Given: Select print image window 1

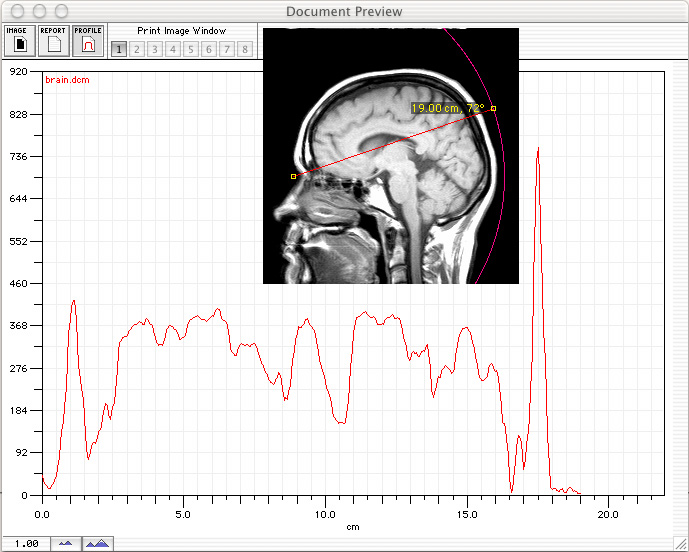Looking at the screenshot, I should [x=119, y=49].
